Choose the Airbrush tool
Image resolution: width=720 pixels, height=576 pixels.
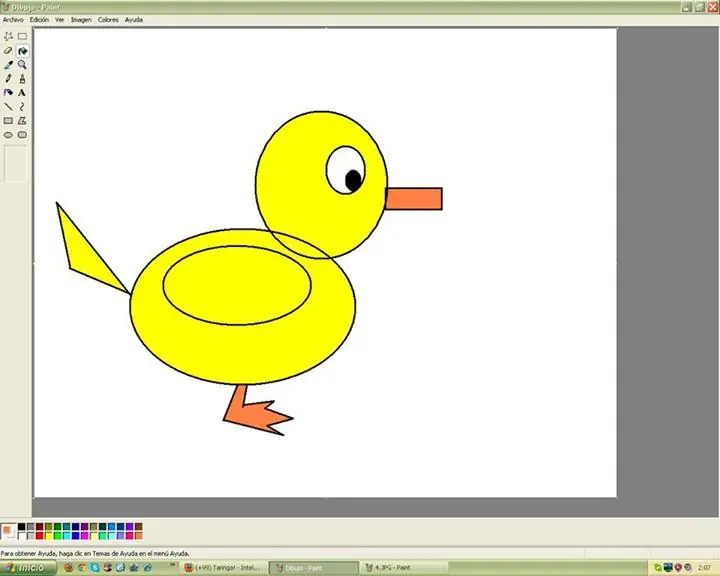pyautogui.click(x=8, y=93)
